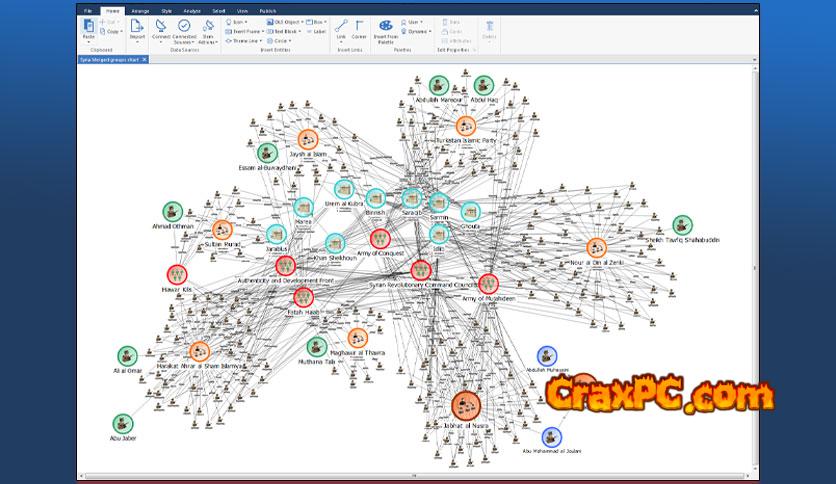
Task: Click the vertical chart scrollbar
Action: point(755,269)
